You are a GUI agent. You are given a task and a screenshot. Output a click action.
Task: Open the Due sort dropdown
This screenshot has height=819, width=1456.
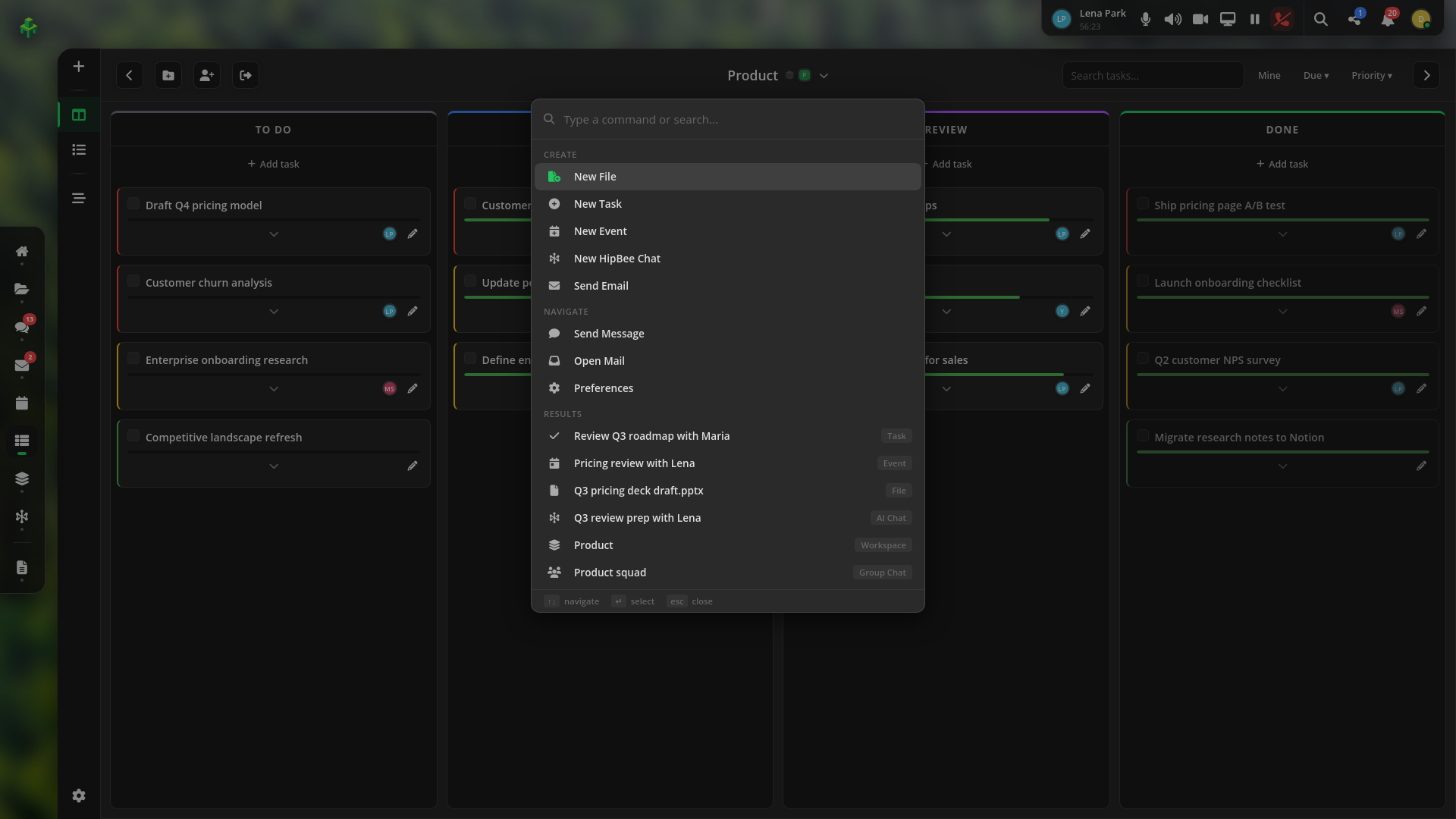tap(1316, 76)
